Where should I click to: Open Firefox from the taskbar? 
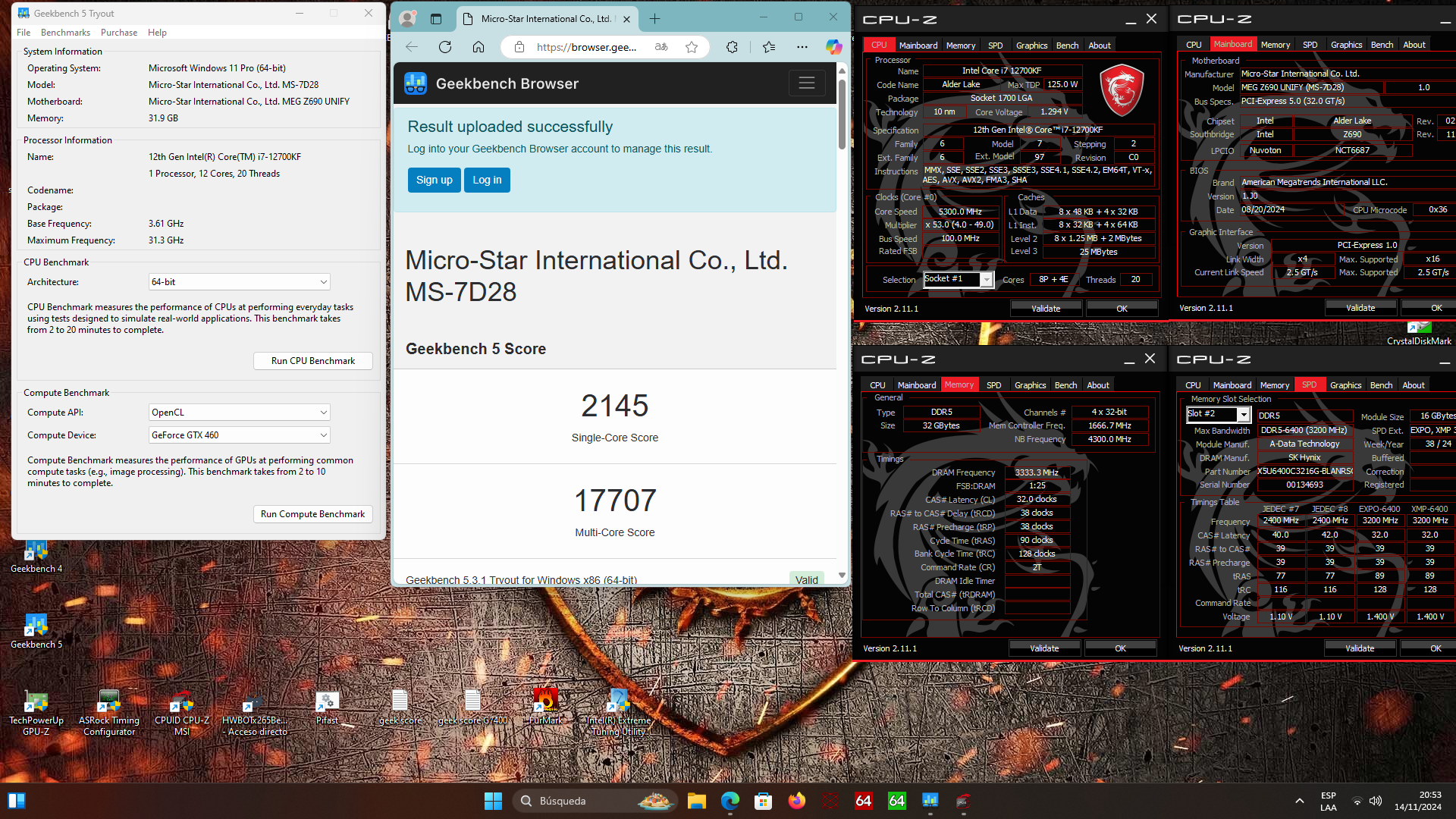(x=796, y=801)
